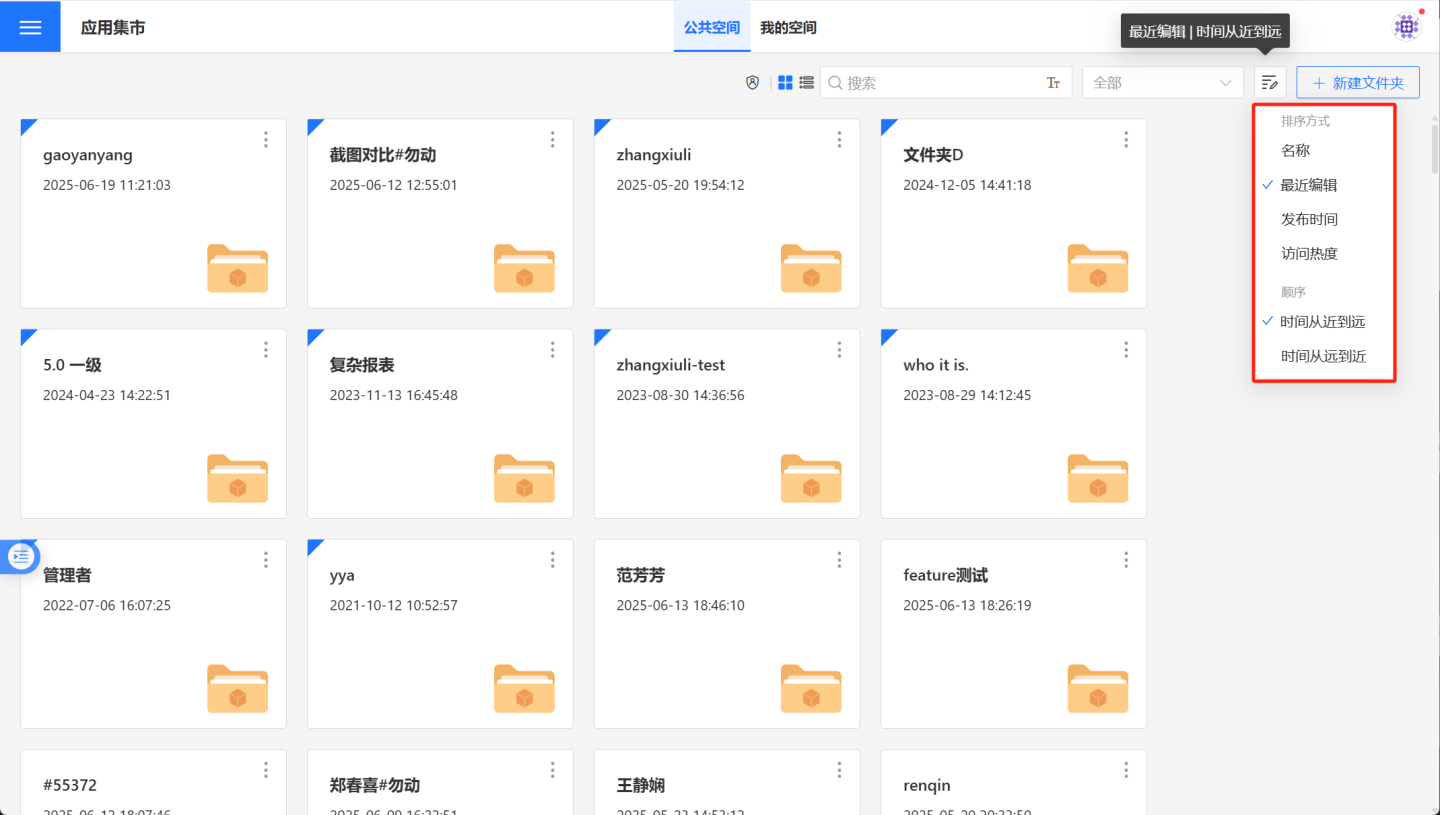This screenshot has height=815, width=1440.
Task: Click the 新建文件夹 button
Action: coord(1358,83)
